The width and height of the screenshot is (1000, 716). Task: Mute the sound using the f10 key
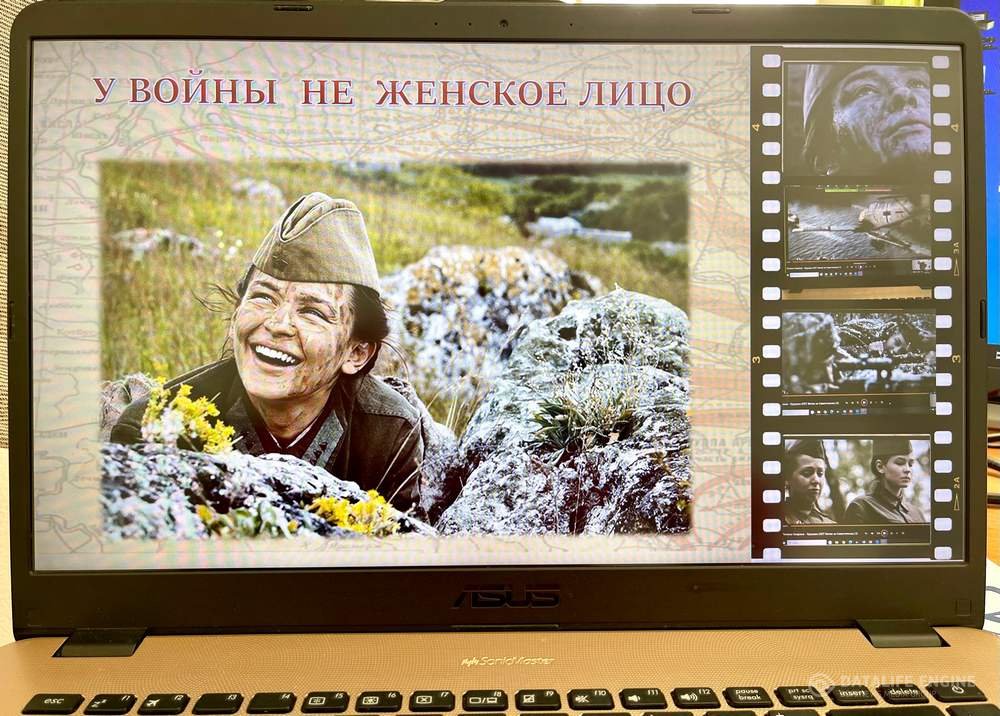click(590, 699)
